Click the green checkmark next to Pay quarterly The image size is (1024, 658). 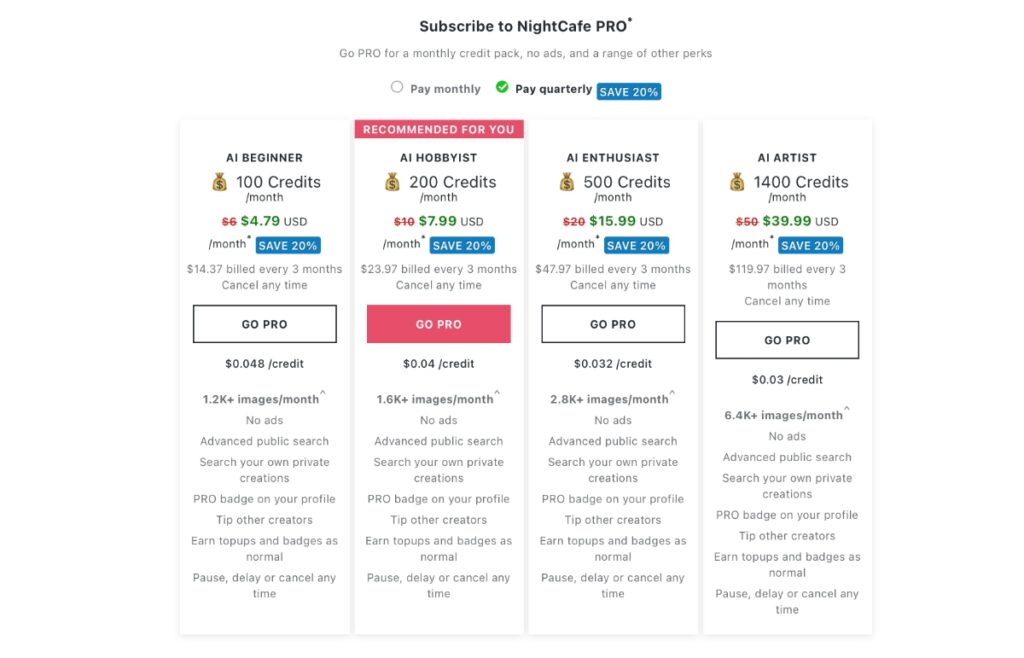[502, 87]
